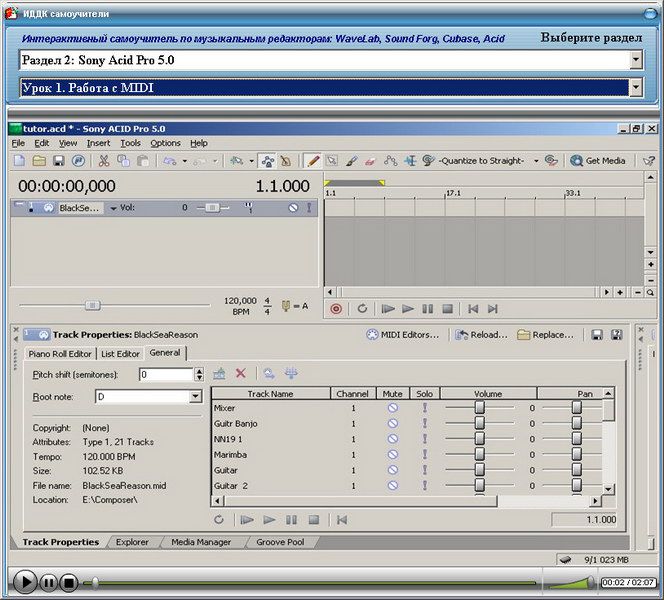Click the Pitch shift semitones input field

click(164, 374)
